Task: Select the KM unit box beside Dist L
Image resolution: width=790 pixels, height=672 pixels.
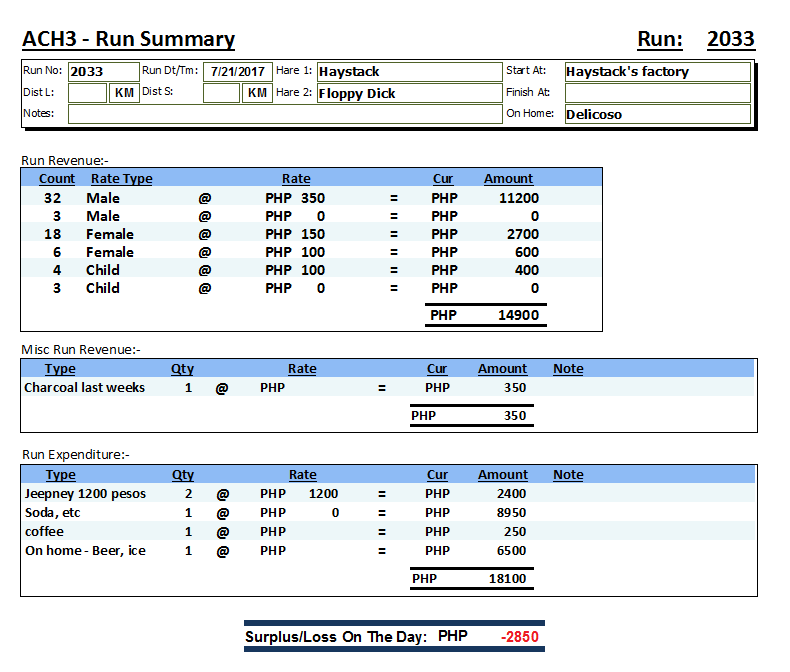Action: pos(124,93)
